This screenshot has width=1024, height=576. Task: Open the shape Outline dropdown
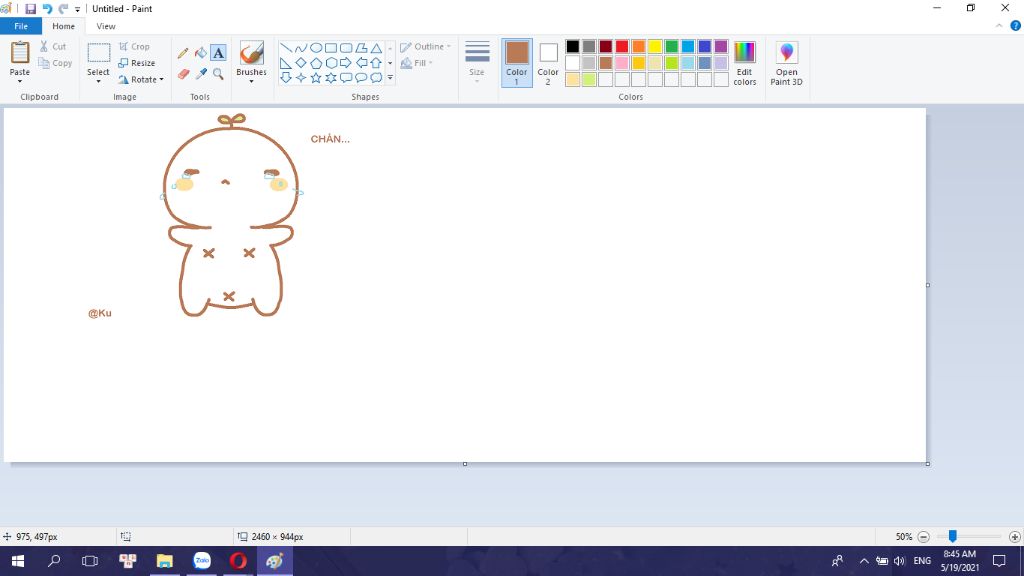click(425, 46)
